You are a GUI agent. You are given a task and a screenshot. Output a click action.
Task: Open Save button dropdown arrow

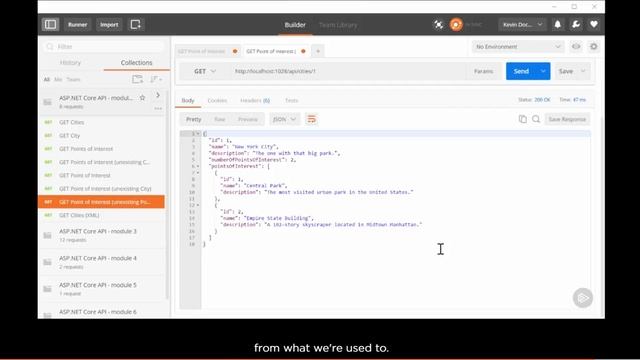pos(583,71)
